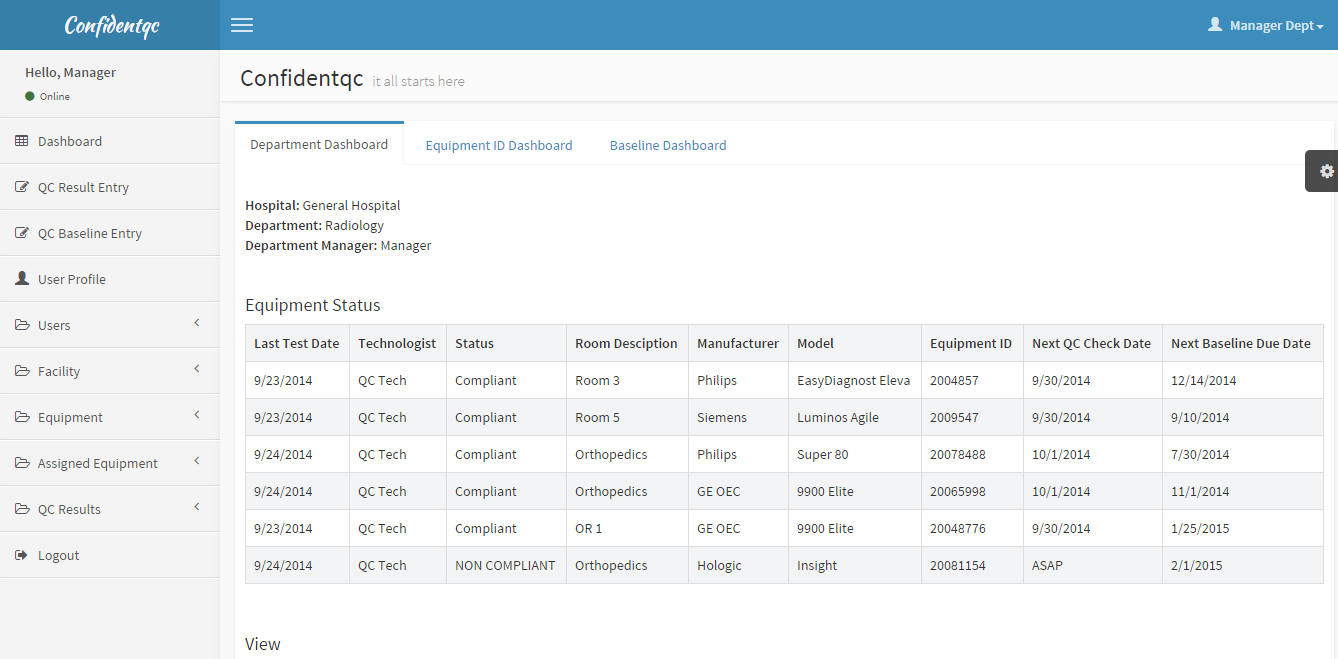Click the Dashboard grid icon in sidebar
The height and width of the screenshot is (659, 1338).
coord(22,141)
